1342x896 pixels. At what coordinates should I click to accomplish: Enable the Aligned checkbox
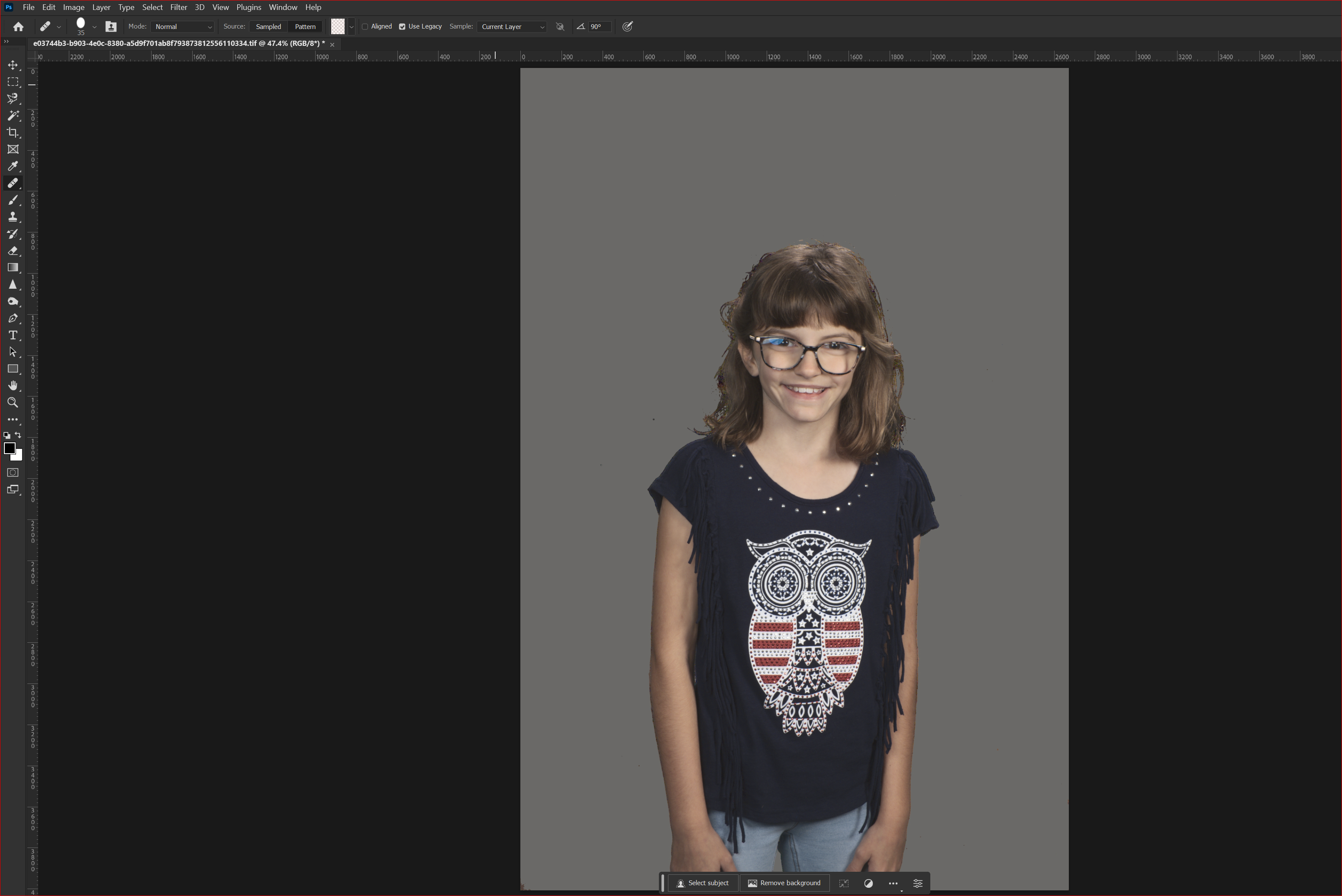point(365,26)
